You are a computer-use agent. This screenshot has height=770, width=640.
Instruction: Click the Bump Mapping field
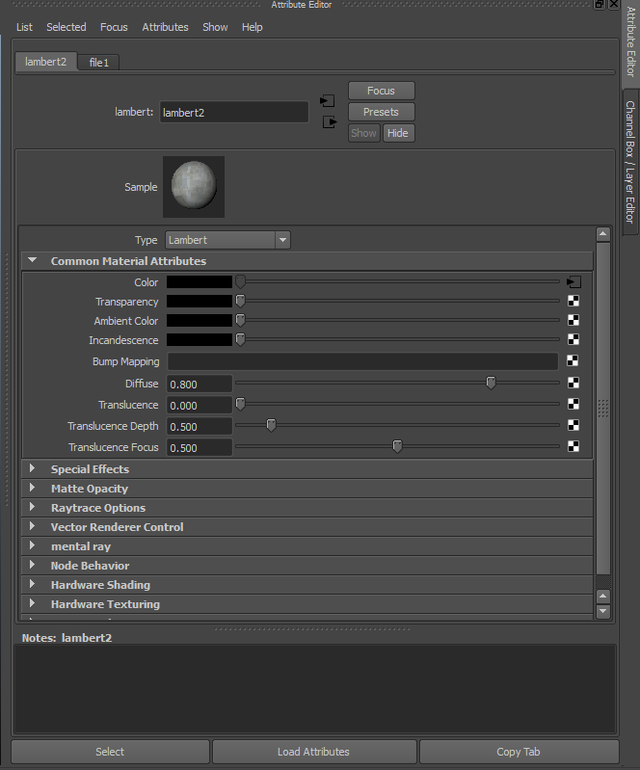pyautogui.click(x=363, y=361)
